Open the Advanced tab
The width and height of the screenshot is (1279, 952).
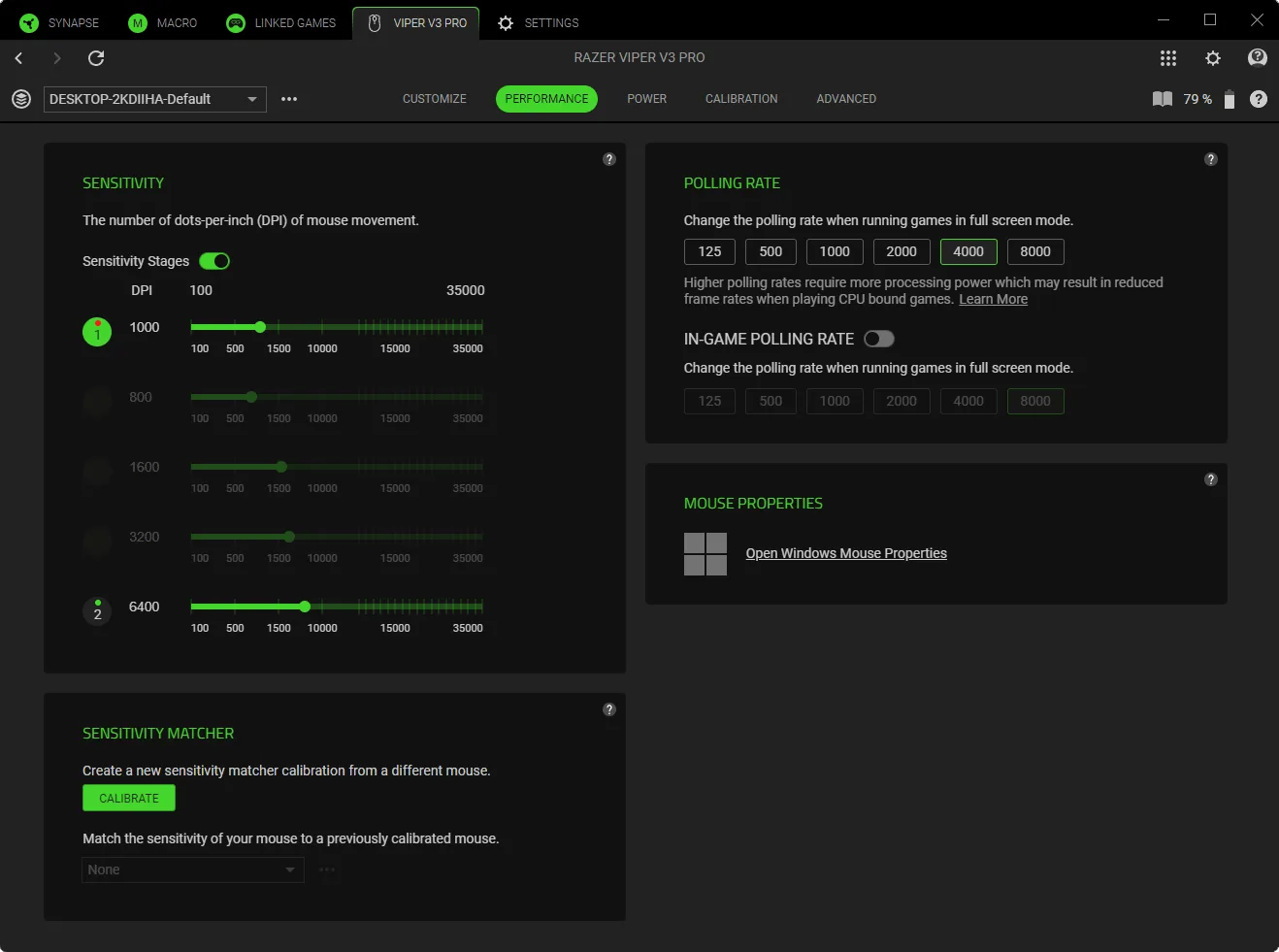pyautogui.click(x=846, y=99)
